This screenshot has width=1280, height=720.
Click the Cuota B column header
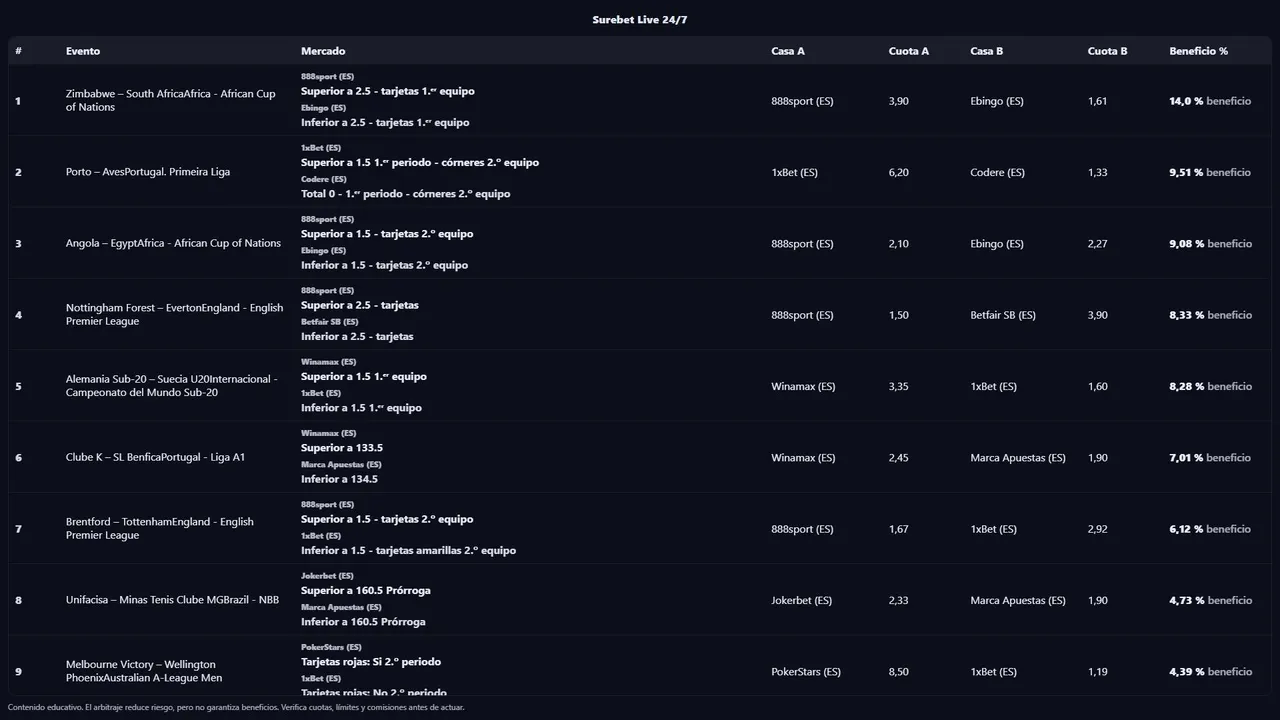(x=1107, y=51)
